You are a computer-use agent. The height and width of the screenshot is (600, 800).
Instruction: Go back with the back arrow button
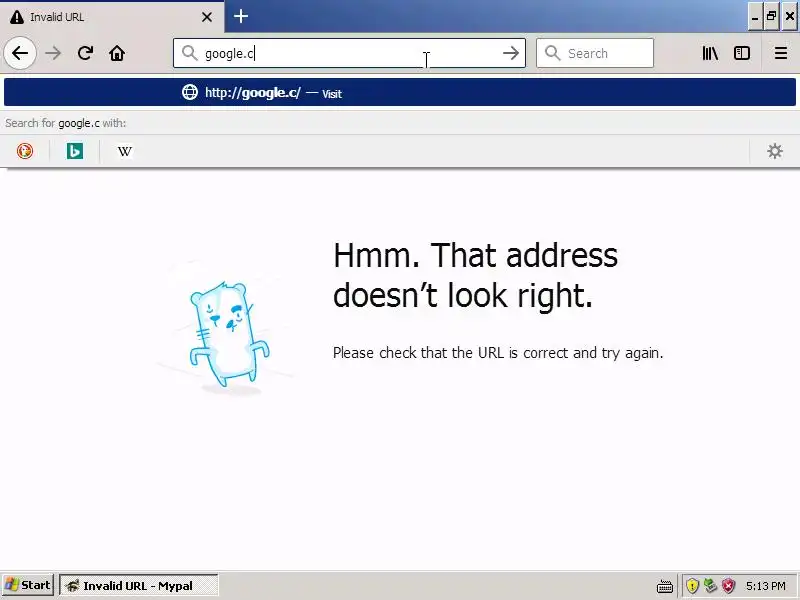[20, 53]
